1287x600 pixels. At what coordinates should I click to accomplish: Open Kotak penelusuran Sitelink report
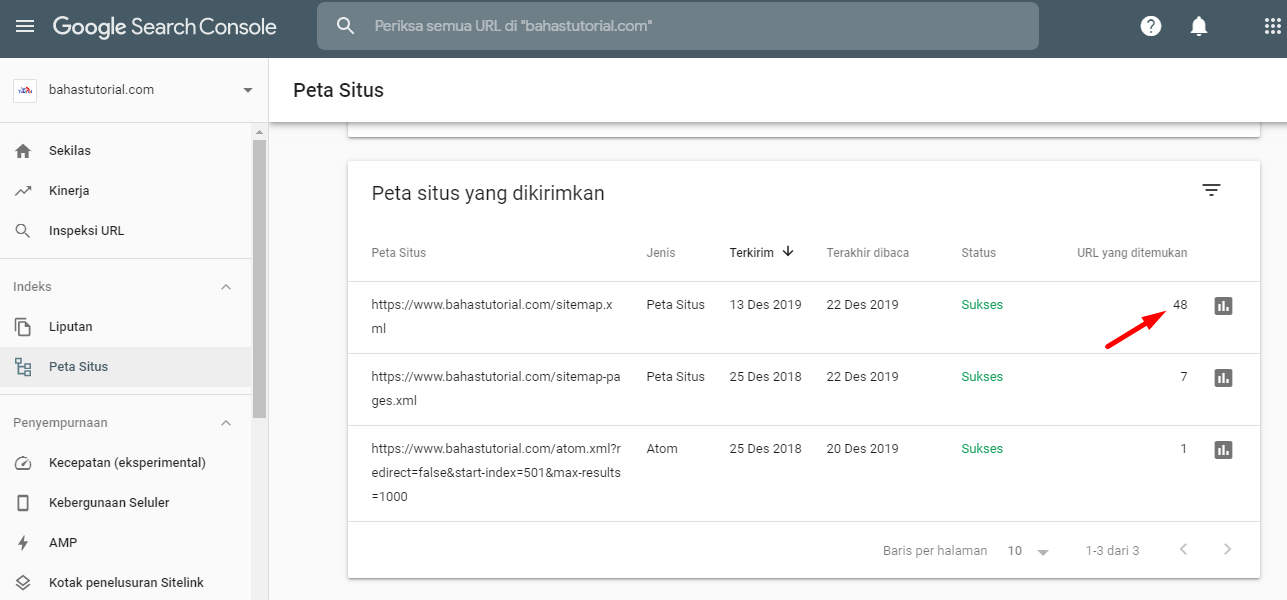coord(126,583)
